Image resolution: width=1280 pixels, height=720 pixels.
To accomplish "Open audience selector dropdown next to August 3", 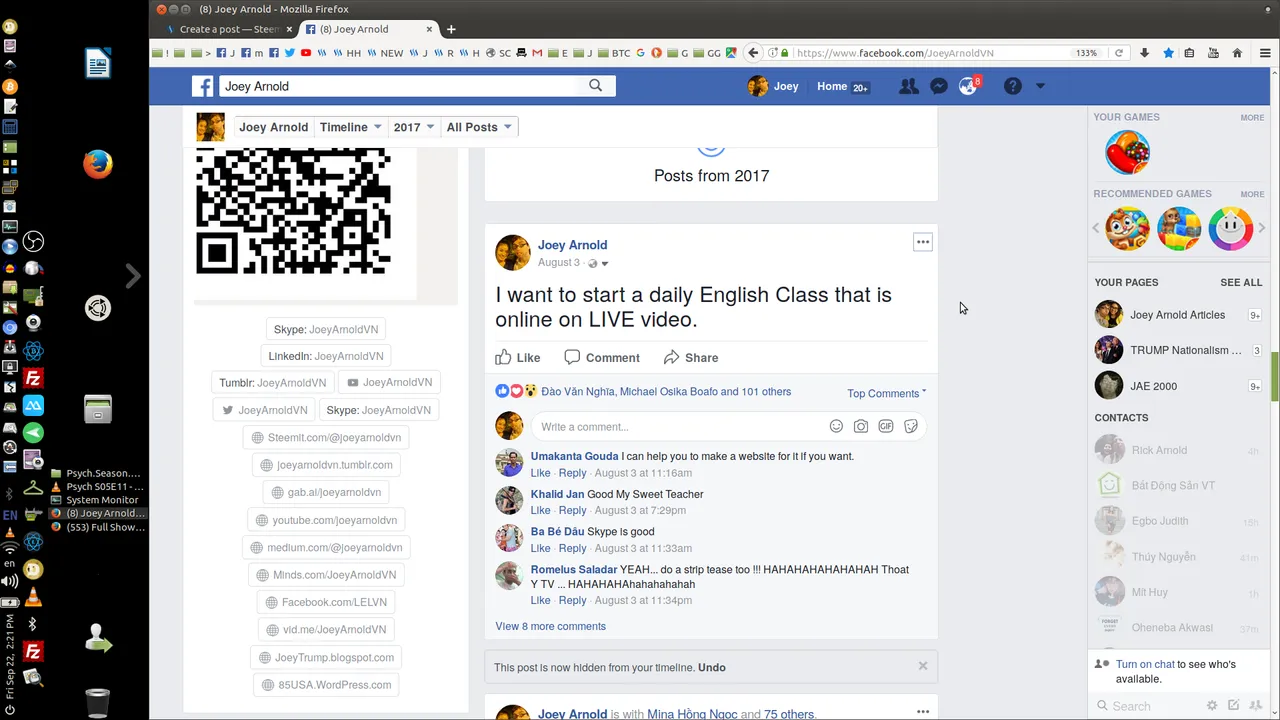I will click(598, 263).
